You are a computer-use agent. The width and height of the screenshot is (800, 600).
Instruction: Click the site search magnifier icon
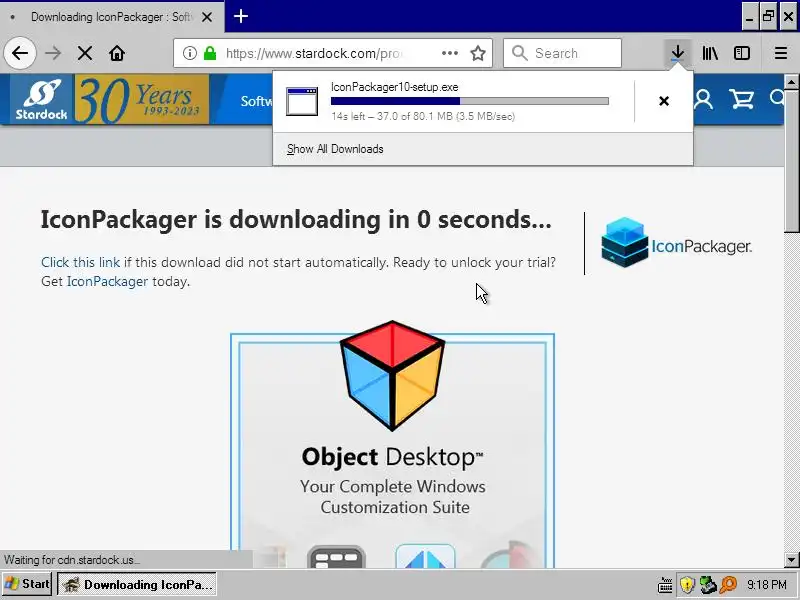[778, 98]
